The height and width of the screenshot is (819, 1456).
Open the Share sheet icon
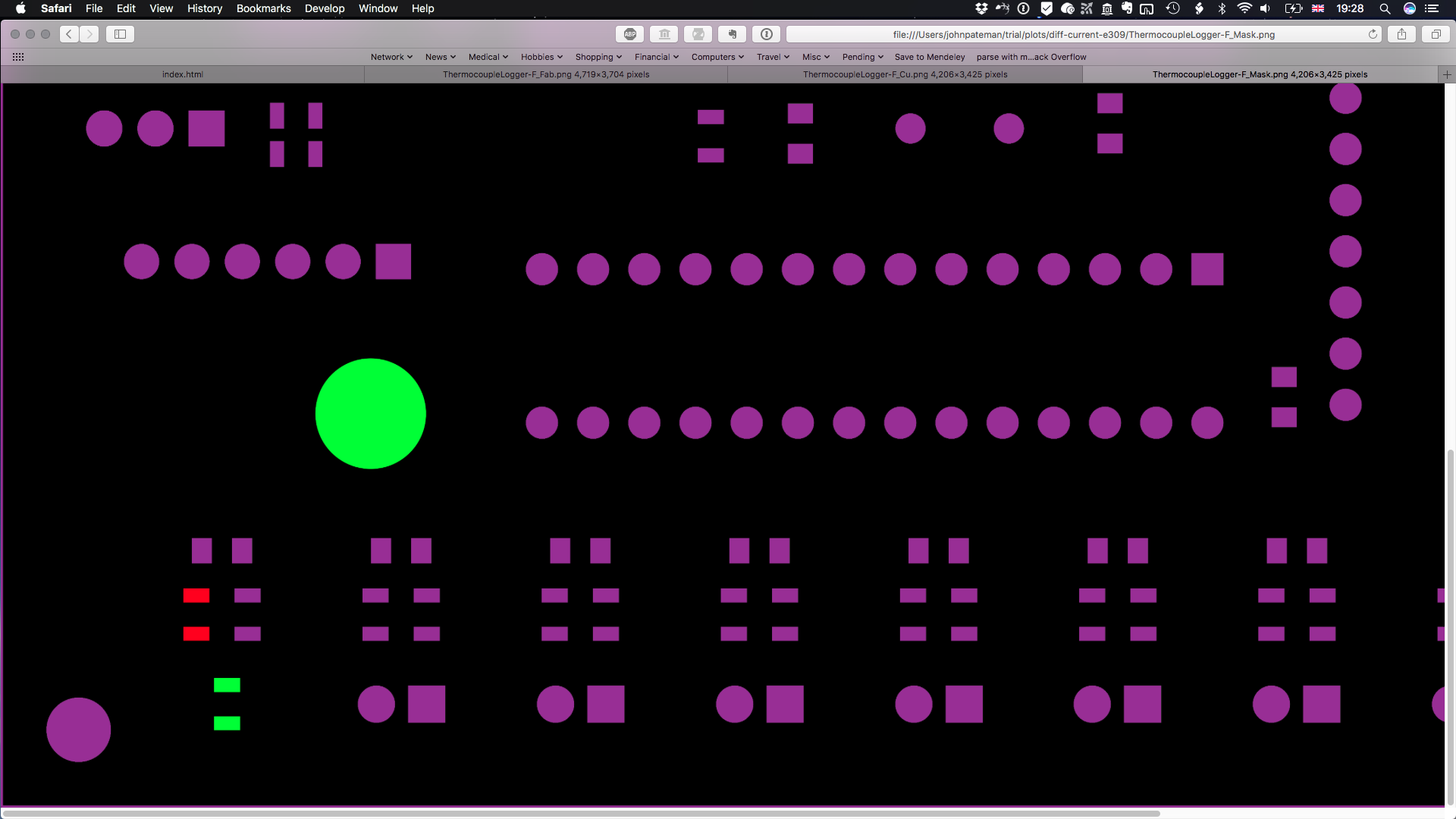pyautogui.click(x=1401, y=34)
